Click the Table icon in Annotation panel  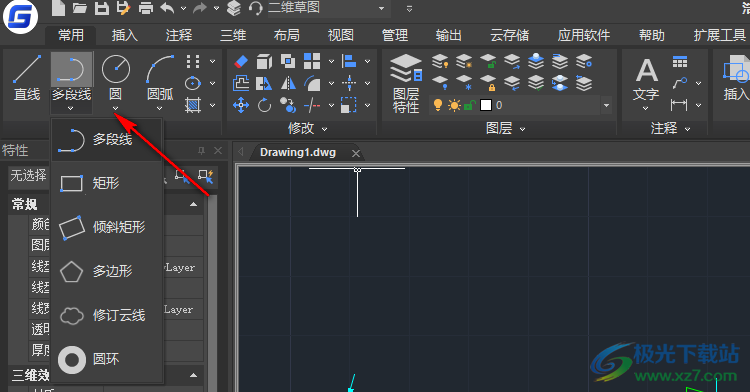(x=680, y=62)
